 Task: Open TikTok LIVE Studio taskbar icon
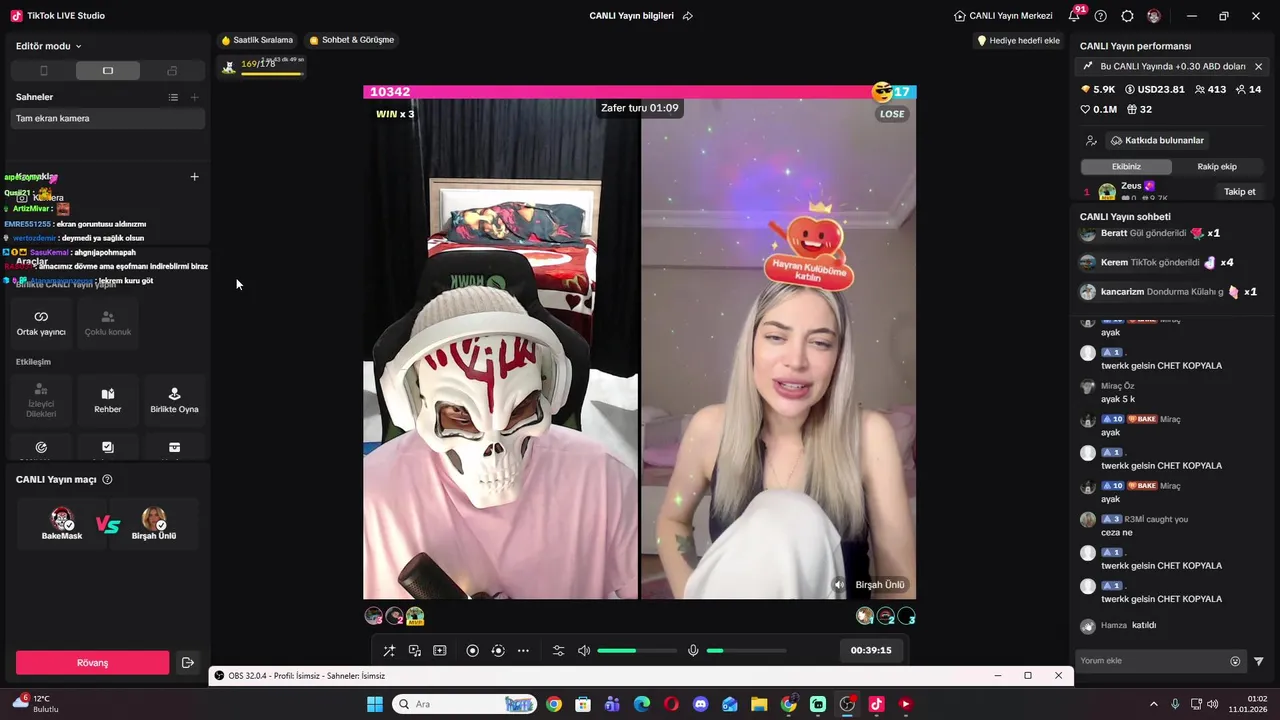[x=876, y=704]
